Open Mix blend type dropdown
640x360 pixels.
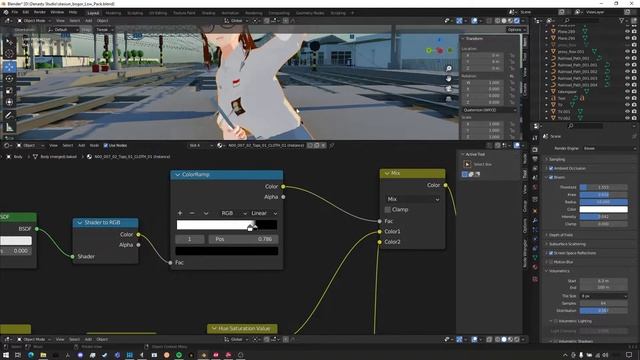(x=413, y=199)
